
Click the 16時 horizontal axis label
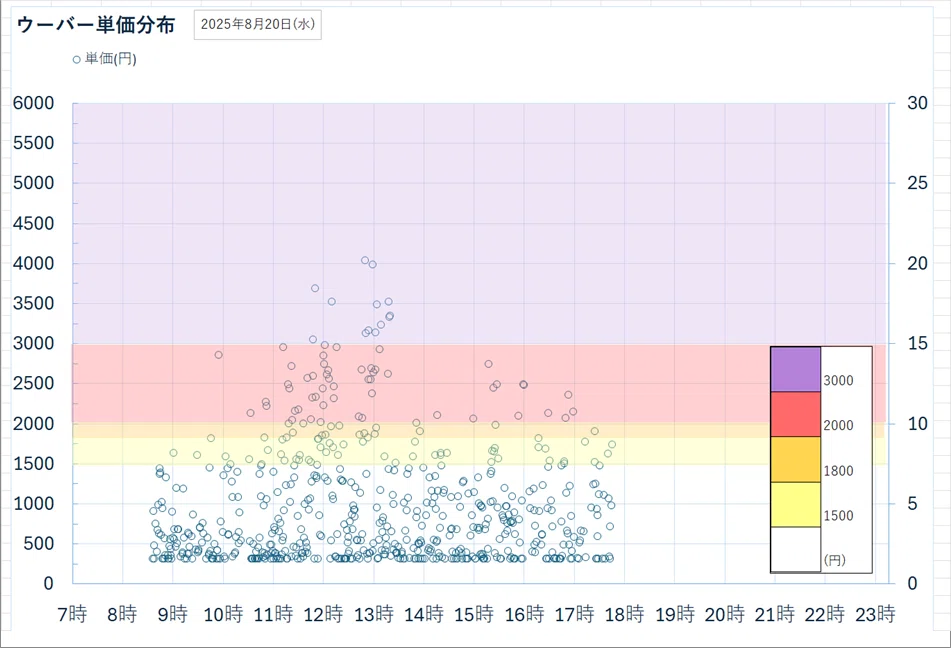[525, 614]
